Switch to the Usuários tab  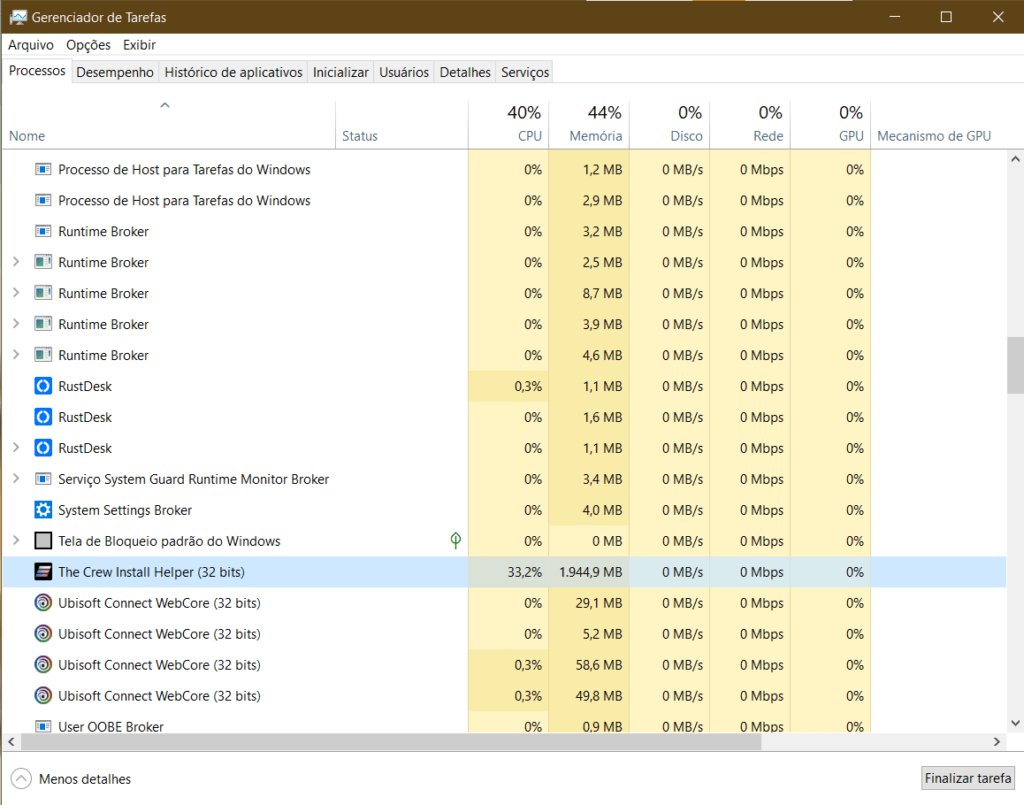pos(404,72)
